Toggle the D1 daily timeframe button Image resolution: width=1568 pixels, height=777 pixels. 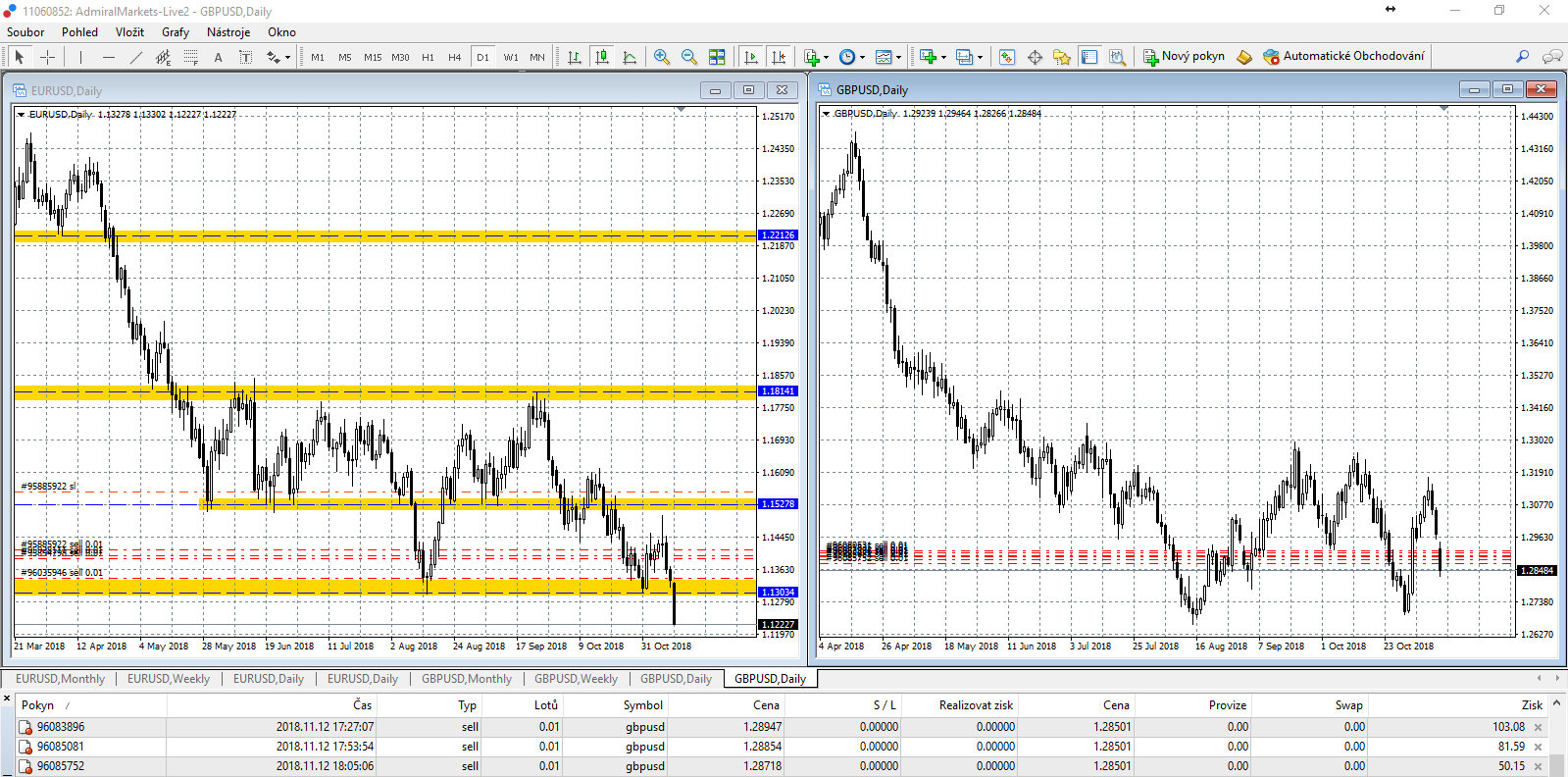coord(482,57)
